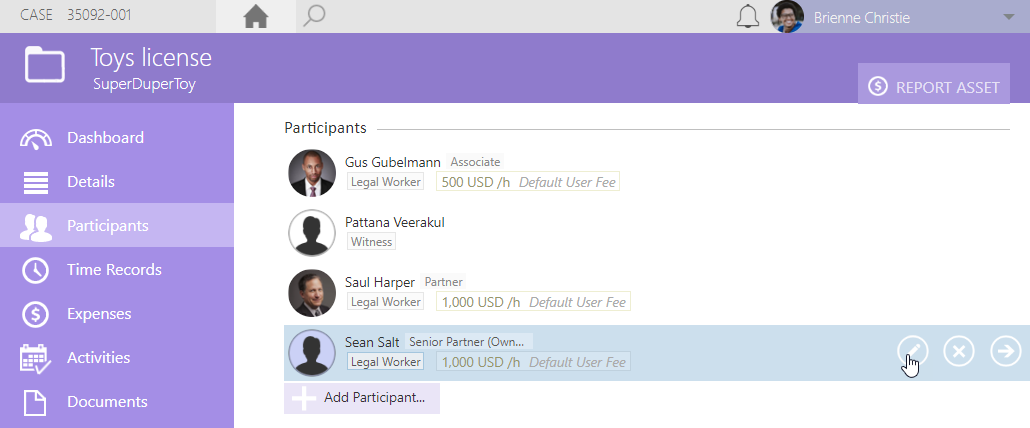This screenshot has width=1030, height=428.
Task: Select Gus Gubelmann's profile photo
Action: (x=312, y=173)
